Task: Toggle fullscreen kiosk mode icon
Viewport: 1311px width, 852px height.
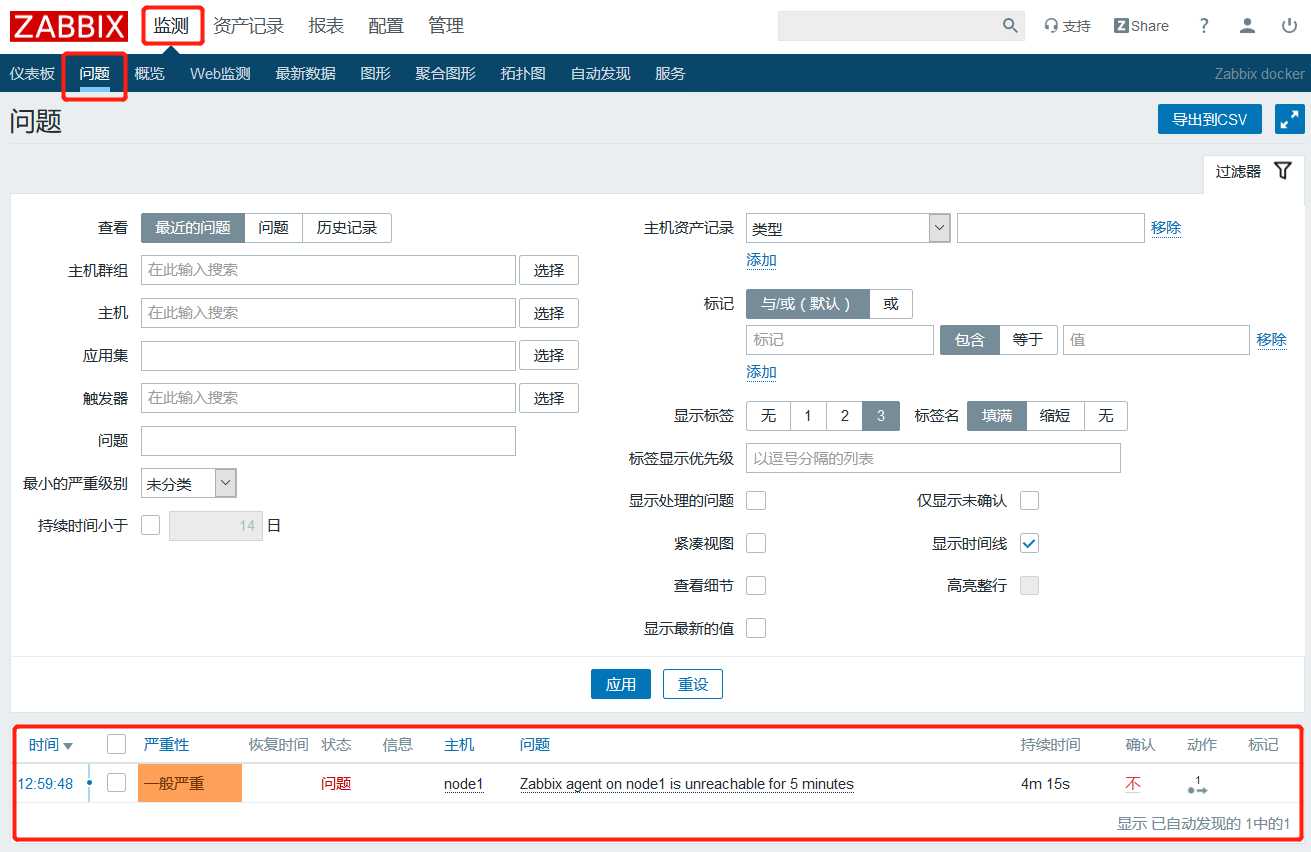Action: click(1290, 119)
